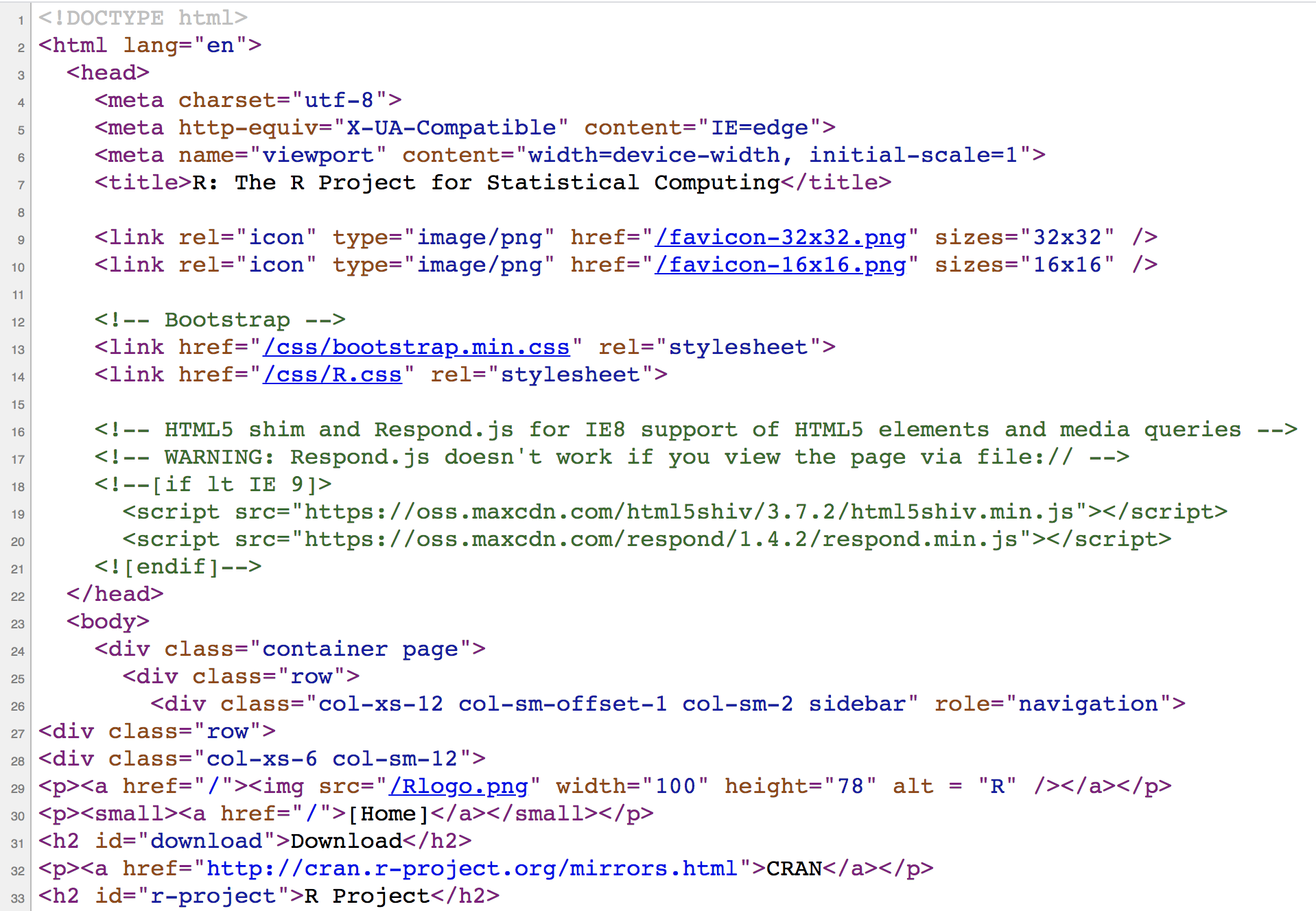Click the Bootstrap comment

(x=220, y=320)
